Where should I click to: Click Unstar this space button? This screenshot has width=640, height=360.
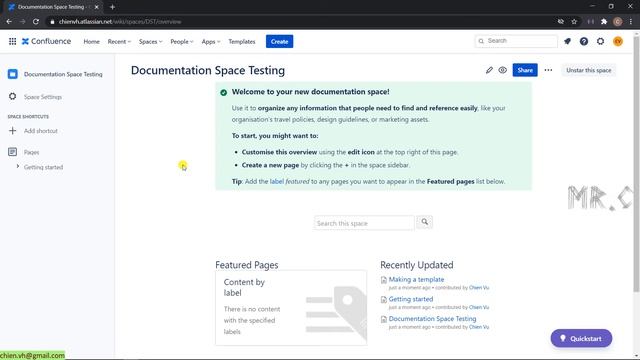[x=589, y=70]
